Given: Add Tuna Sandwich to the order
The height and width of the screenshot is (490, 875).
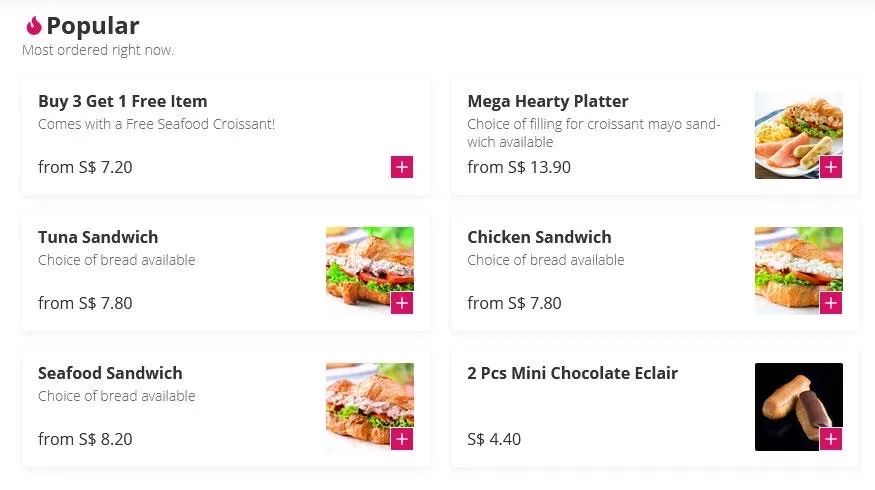Looking at the screenshot, I should 402,303.
